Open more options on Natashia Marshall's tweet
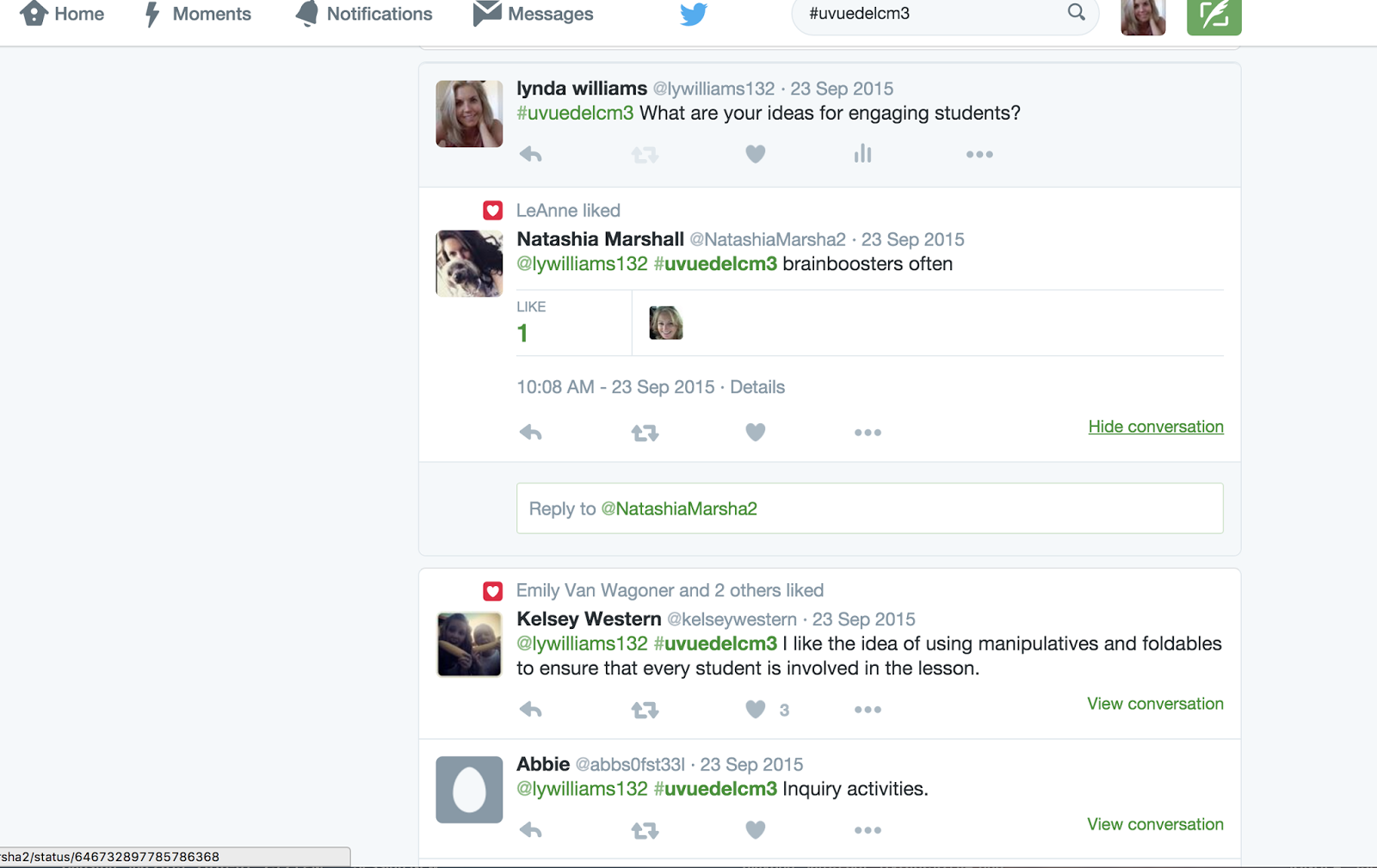 pyautogui.click(x=868, y=433)
